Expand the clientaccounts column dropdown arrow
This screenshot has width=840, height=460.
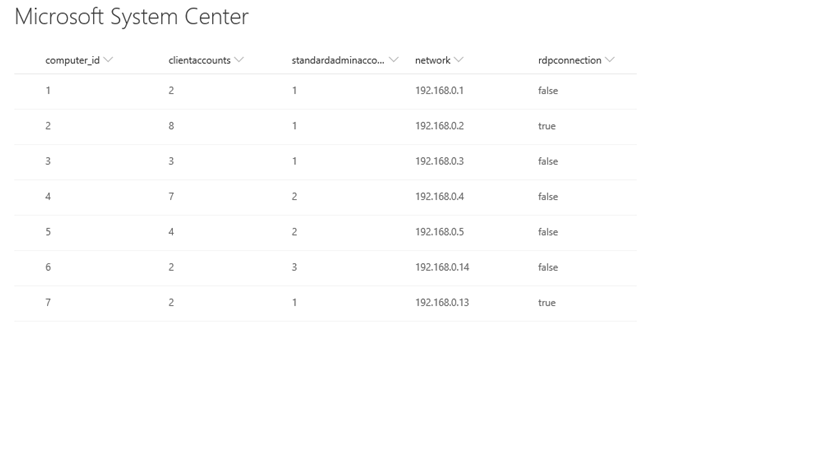coord(239,60)
